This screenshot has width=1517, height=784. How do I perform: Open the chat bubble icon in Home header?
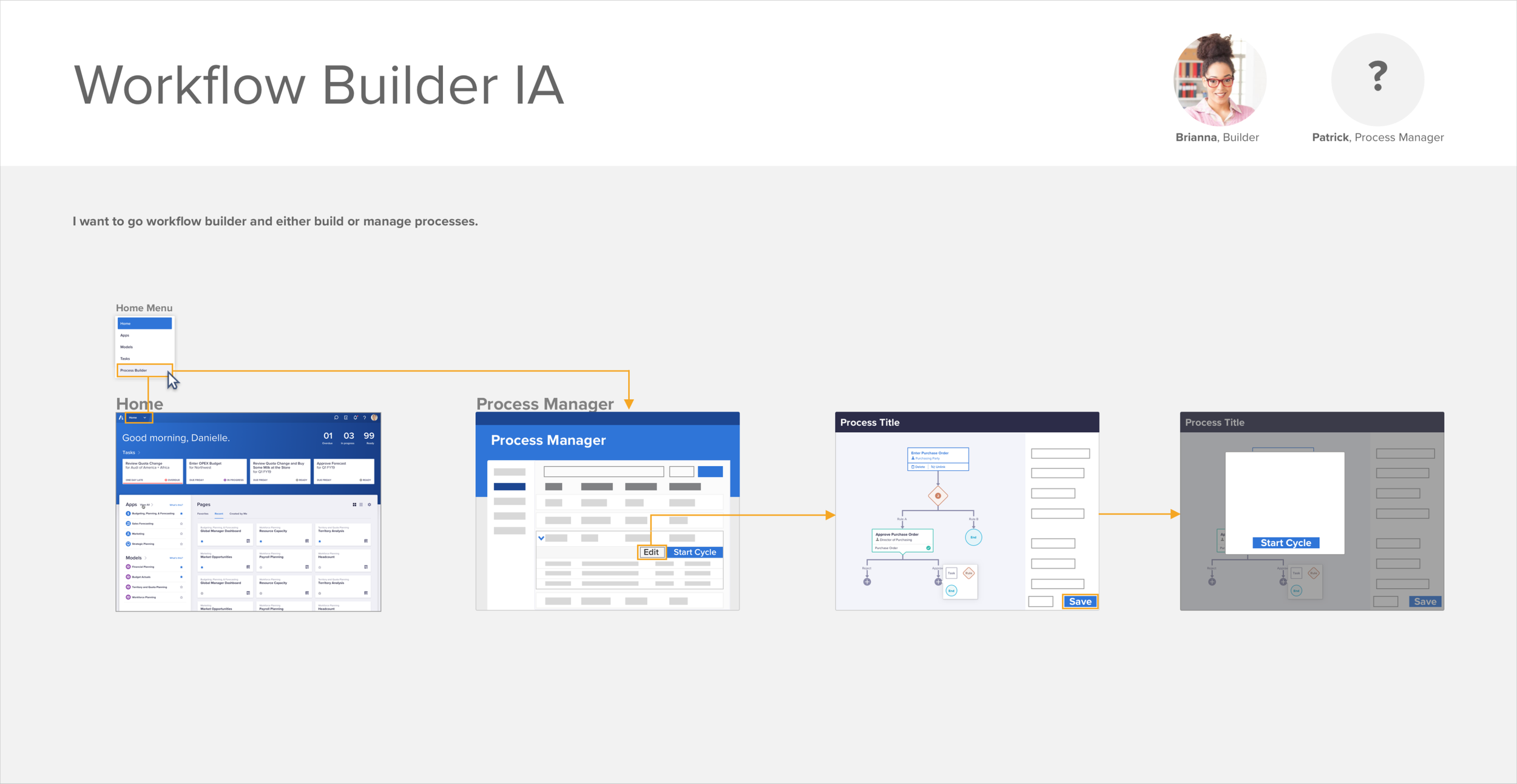336,417
